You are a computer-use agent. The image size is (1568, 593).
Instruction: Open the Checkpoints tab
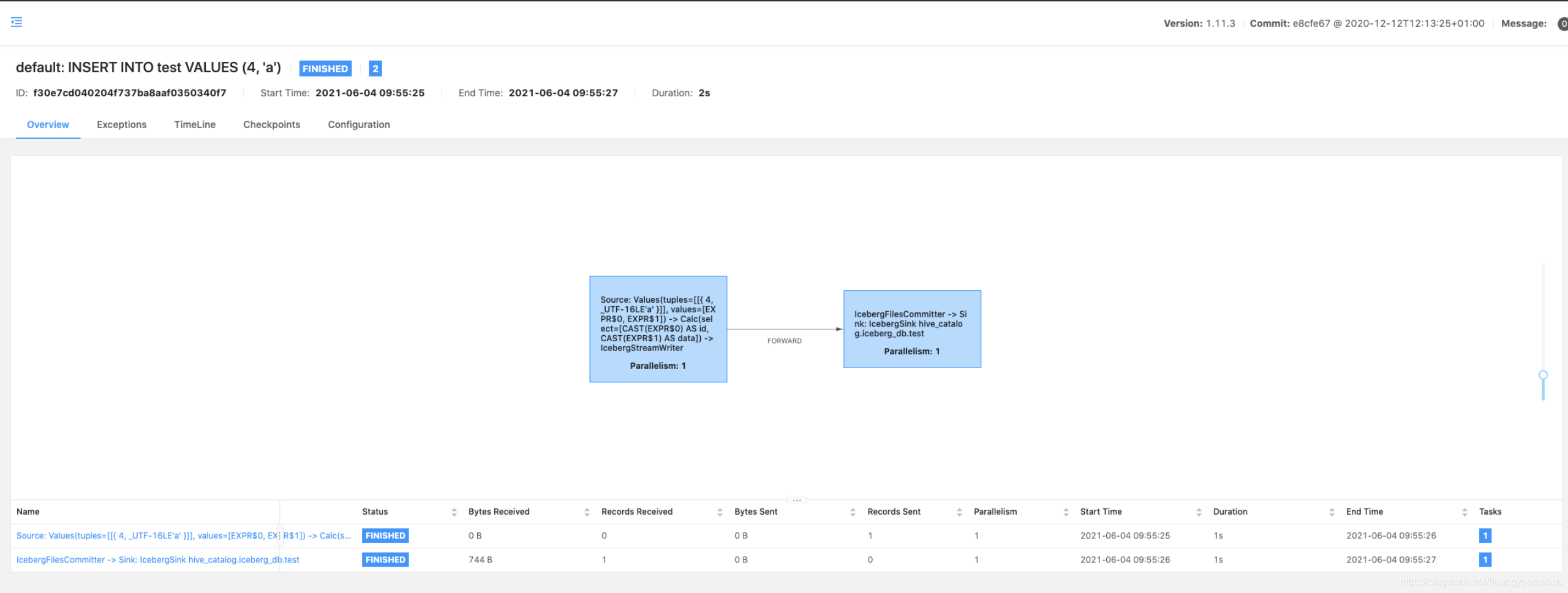pyautogui.click(x=271, y=124)
